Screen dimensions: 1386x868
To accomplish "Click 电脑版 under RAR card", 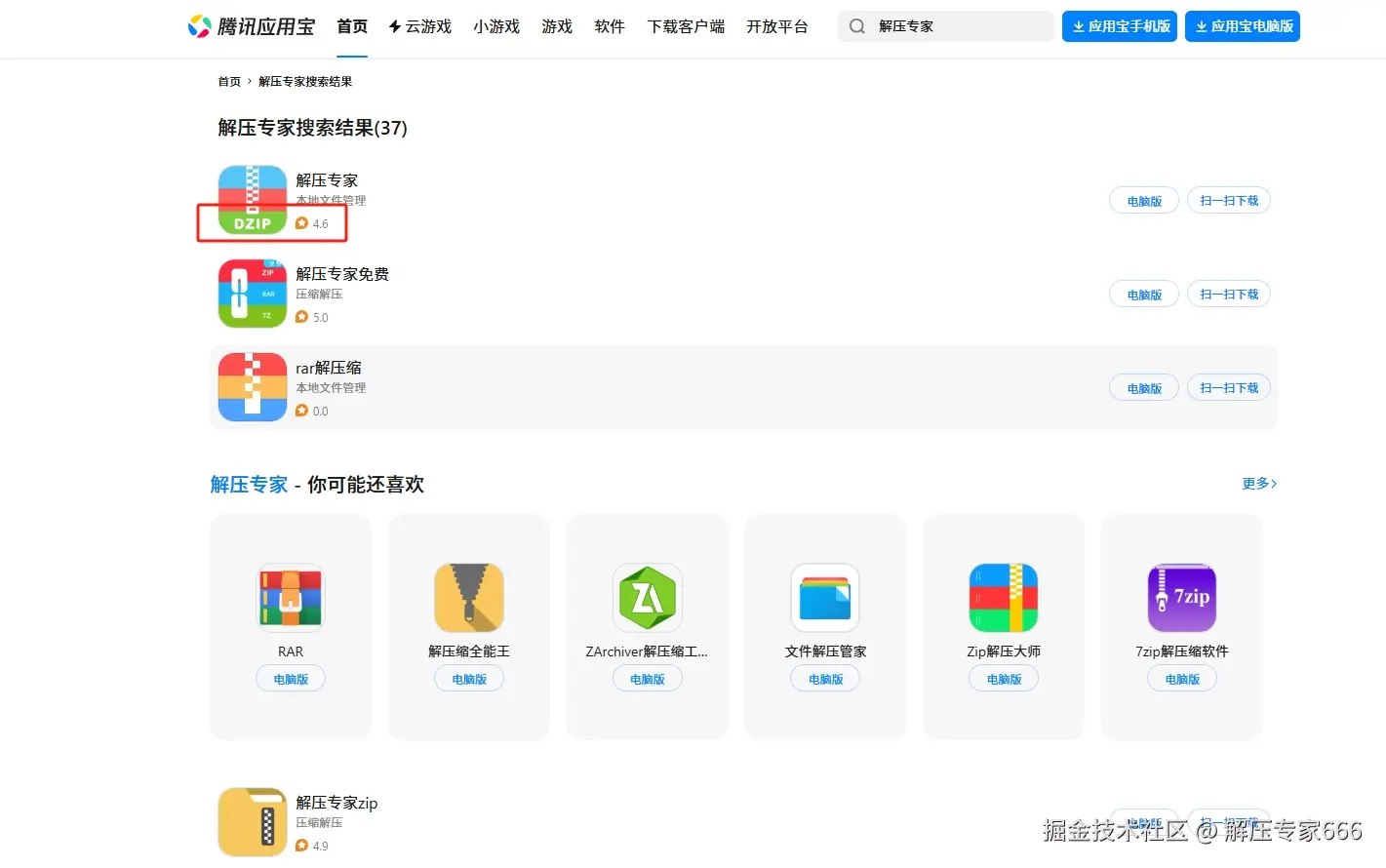I will (291, 679).
